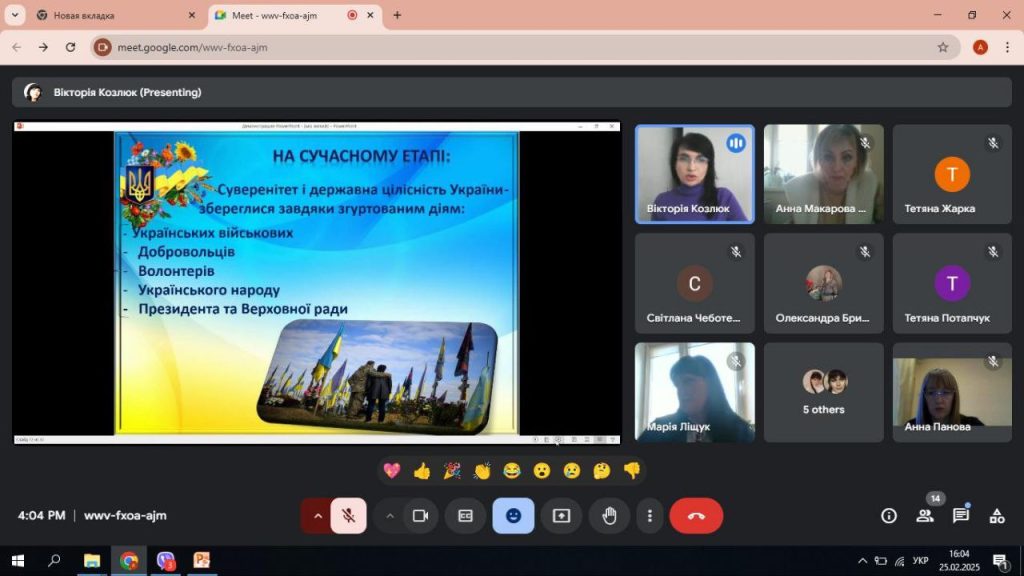Open the in-call chat panel
Viewport: 1024px width, 576px height.
pos(961,516)
